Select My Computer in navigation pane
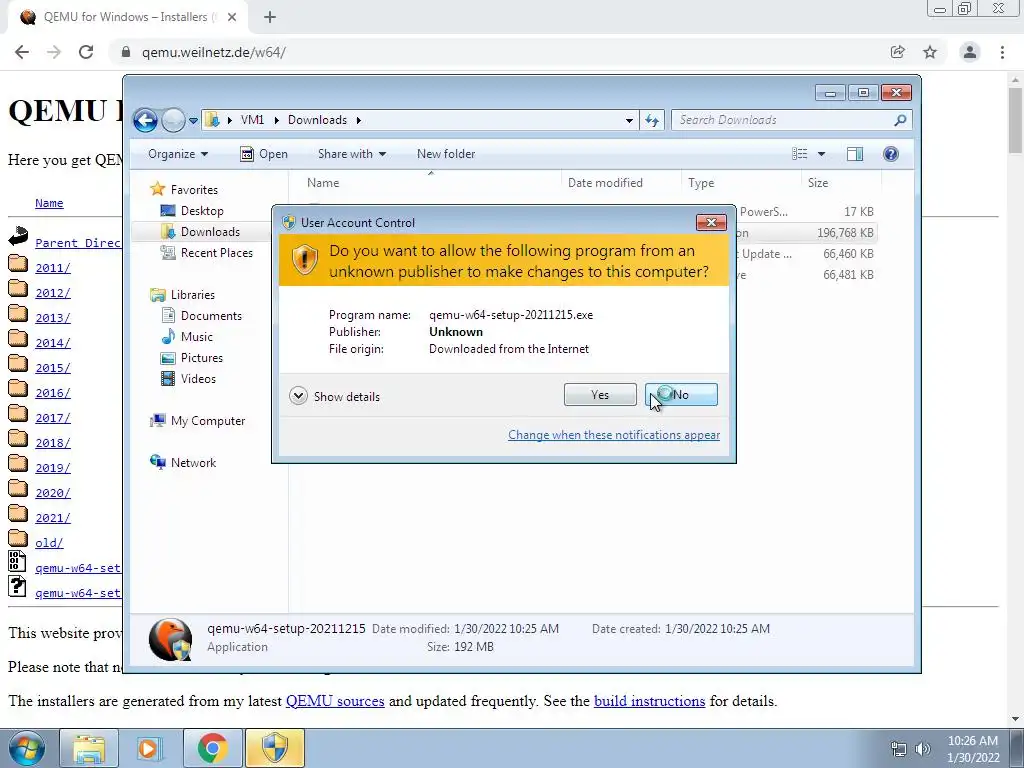The width and height of the screenshot is (1024, 768). [208, 421]
